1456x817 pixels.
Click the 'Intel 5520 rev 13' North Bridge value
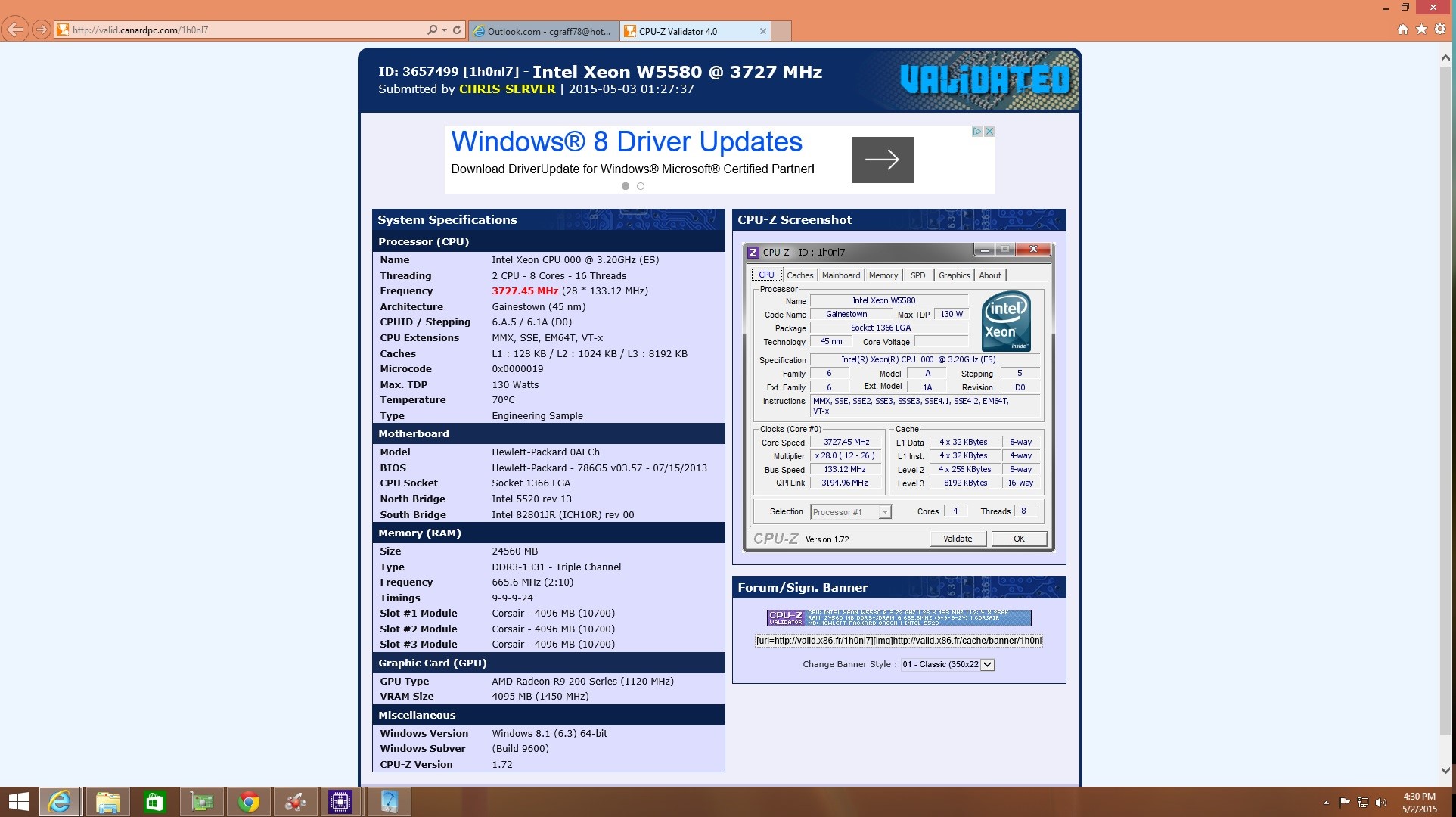coord(532,499)
